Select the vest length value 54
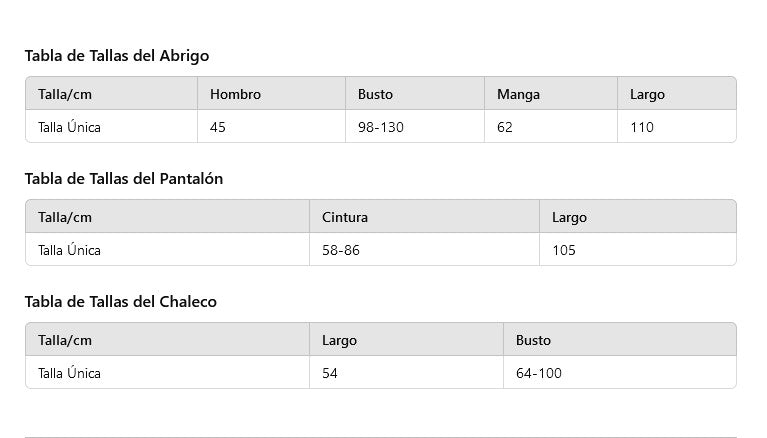The height and width of the screenshot is (438, 767). point(331,373)
